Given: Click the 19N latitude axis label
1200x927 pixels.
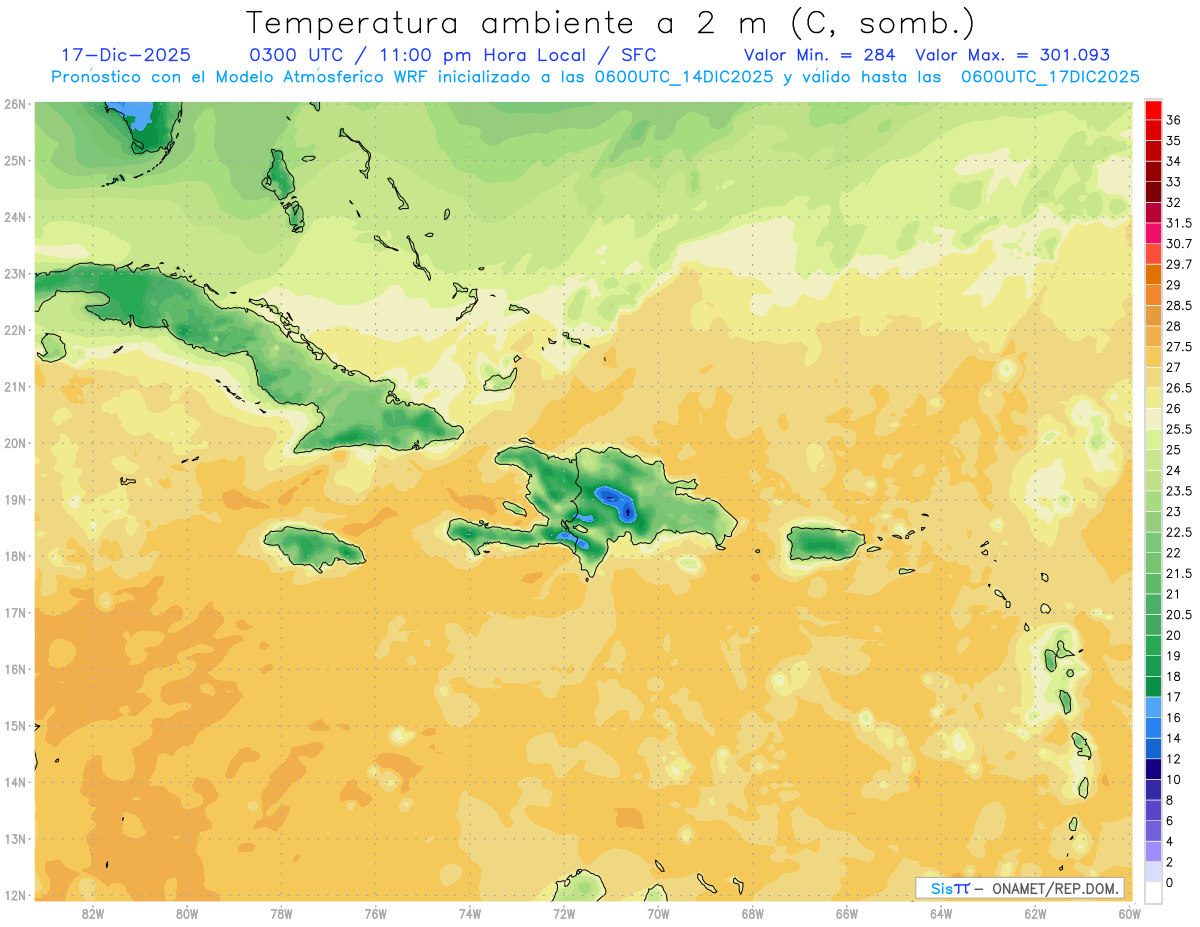Looking at the screenshot, I should (15, 500).
